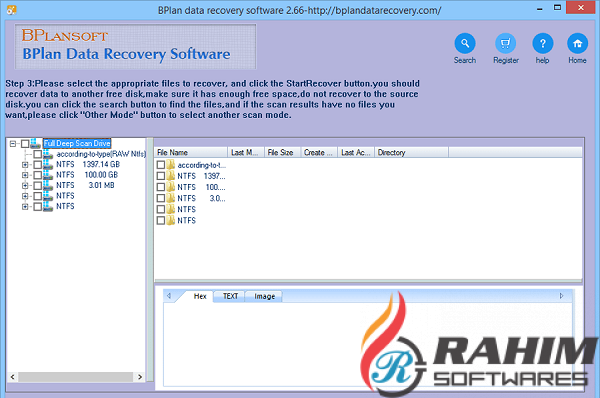Collapse the Full Deep Scan Drive node
The width and height of the screenshot is (600, 398).
13,144
